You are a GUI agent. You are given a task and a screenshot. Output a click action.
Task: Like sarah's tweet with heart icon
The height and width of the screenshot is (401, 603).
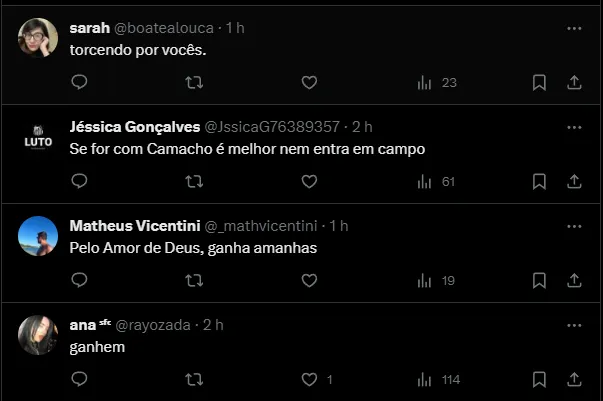coord(309,82)
